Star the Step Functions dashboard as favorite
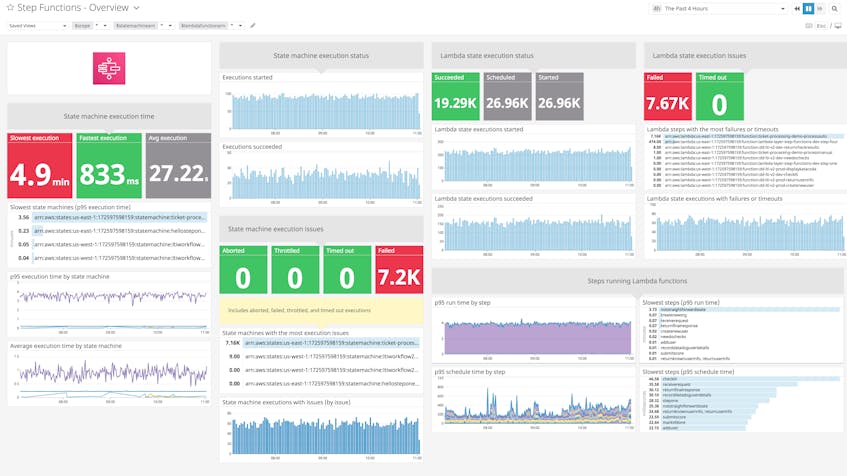 (x=10, y=8)
